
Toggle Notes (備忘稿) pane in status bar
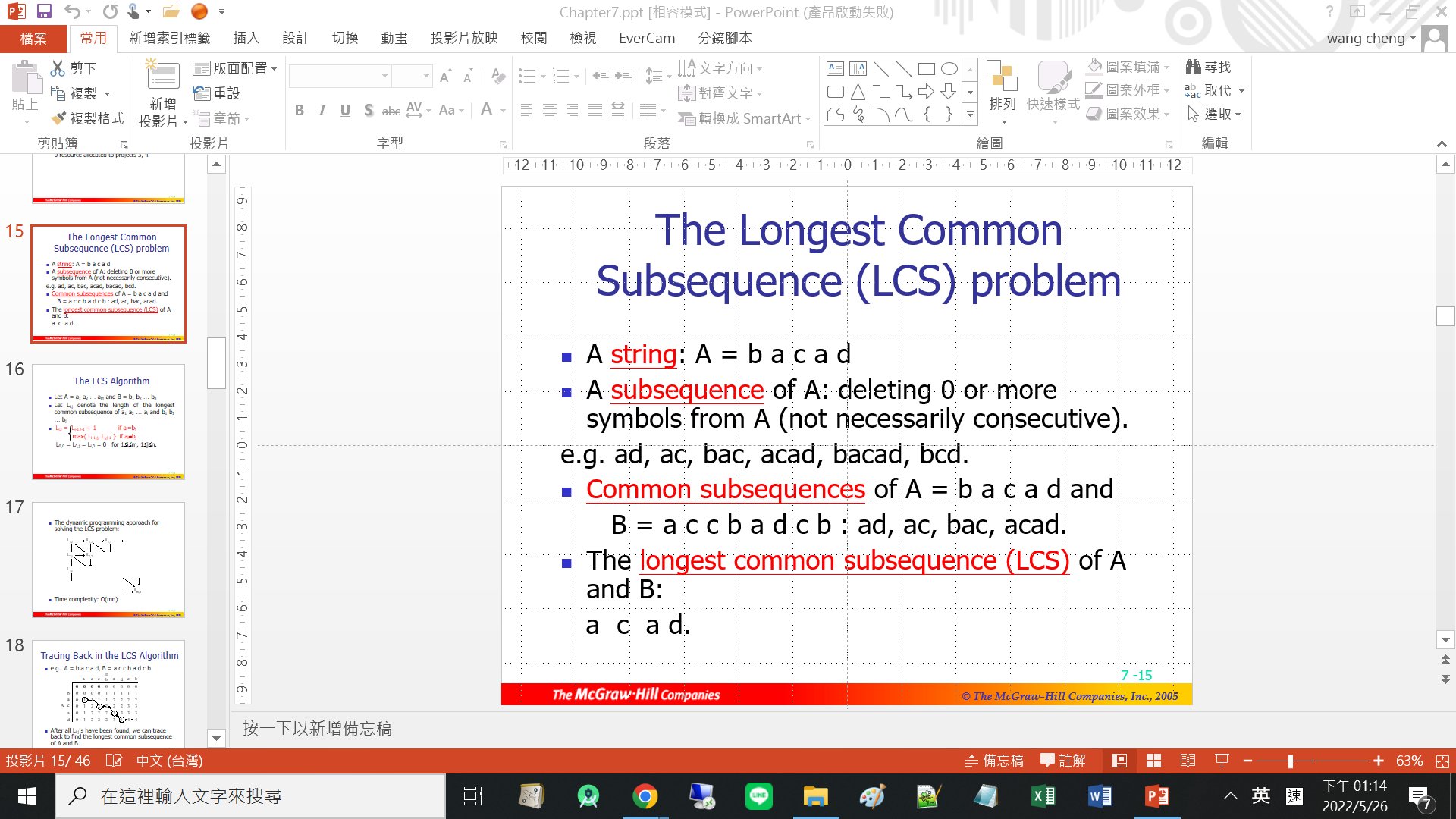(x=994, y=761)
